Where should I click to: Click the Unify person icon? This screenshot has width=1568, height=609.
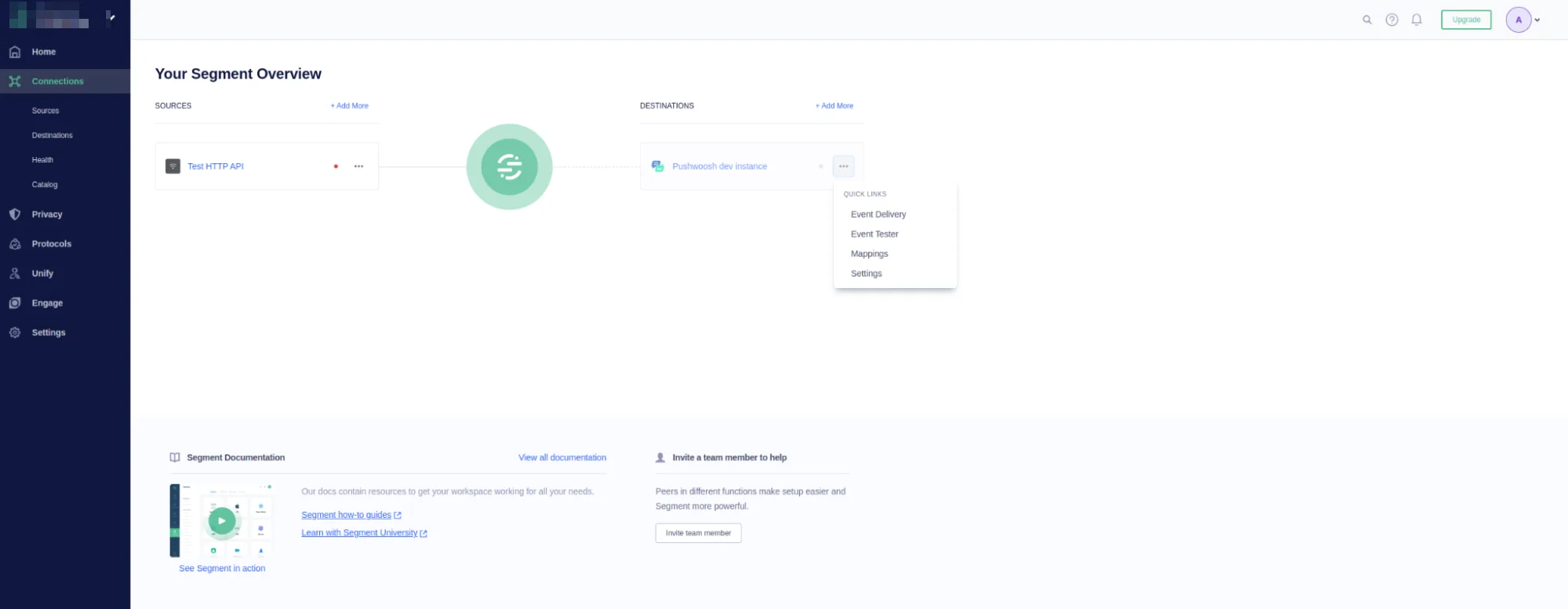[15, 274]
